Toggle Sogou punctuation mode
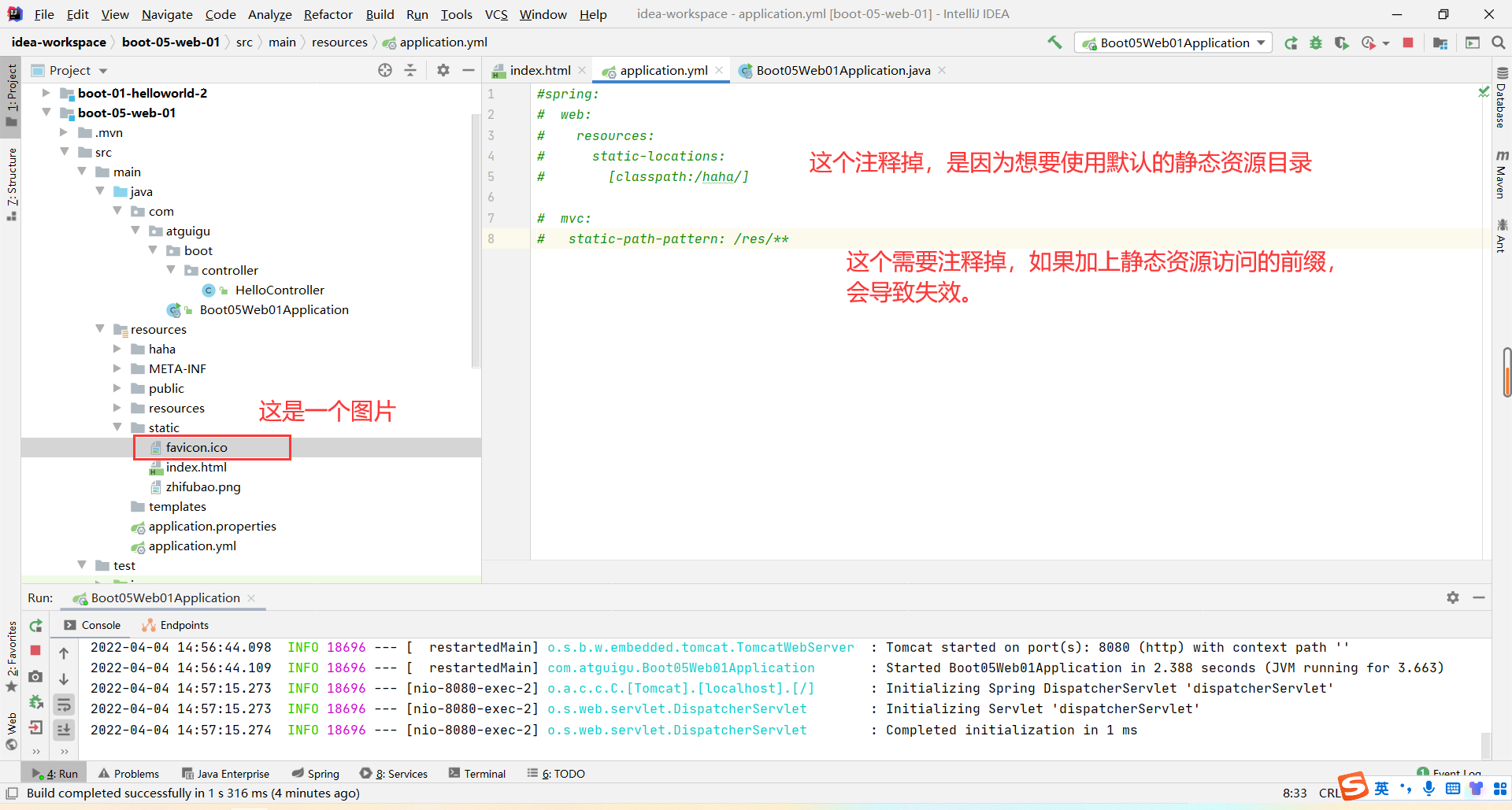 [1406, 788]
